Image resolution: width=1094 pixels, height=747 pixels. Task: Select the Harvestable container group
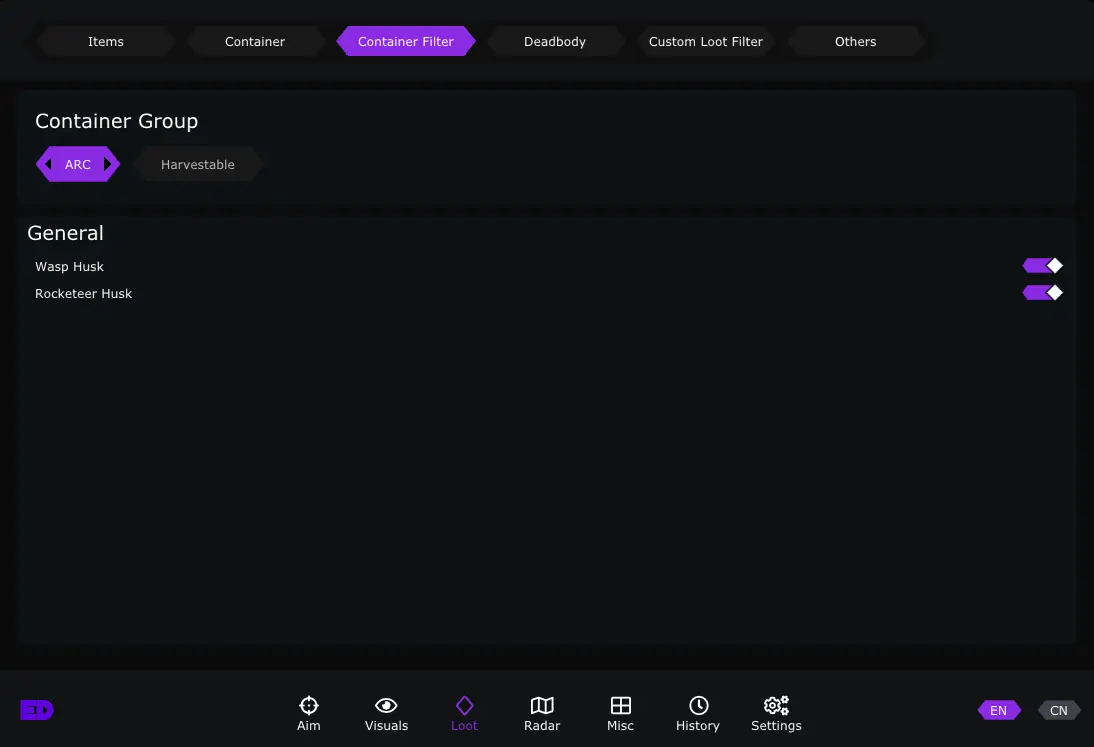point(198,165)
